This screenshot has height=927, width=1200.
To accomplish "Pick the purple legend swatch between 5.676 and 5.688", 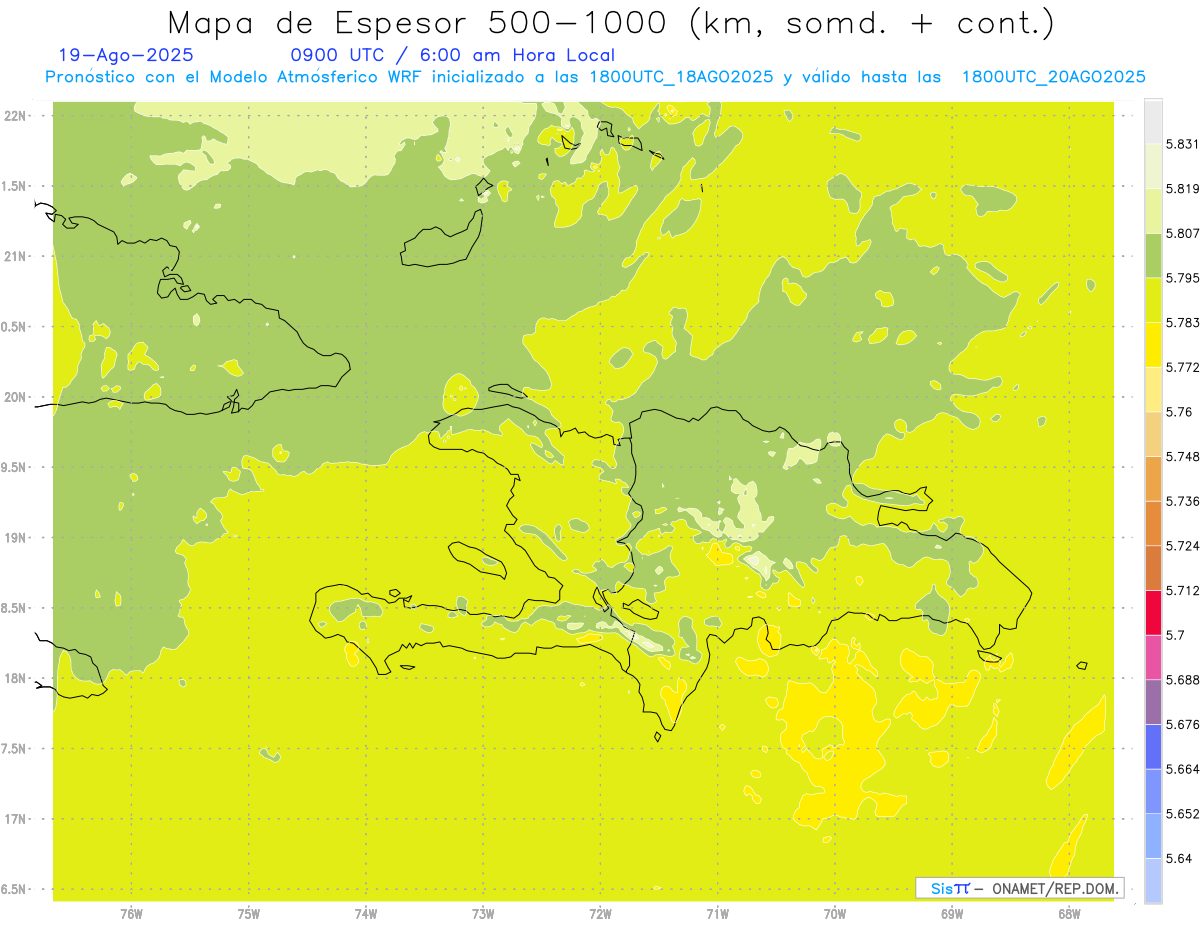I will (x=1153, y=702).
